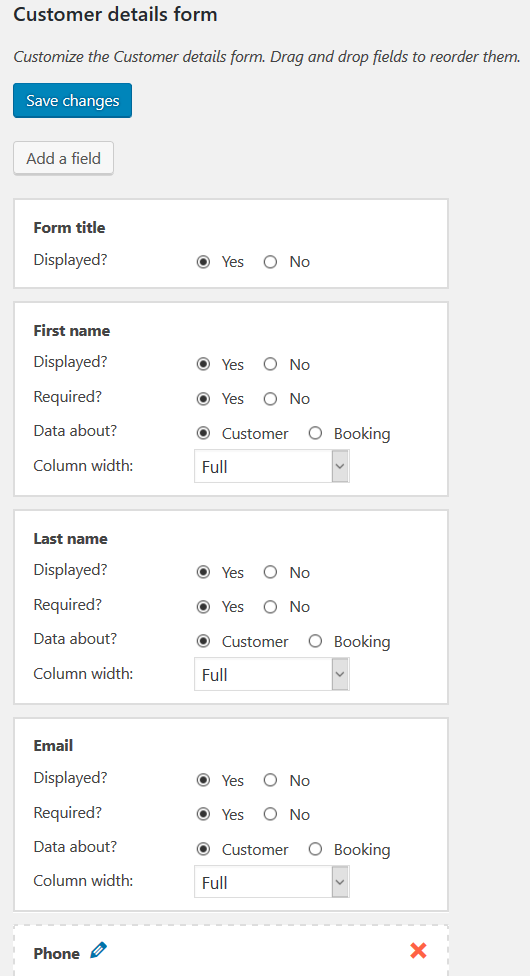Image resolution: width=530 pixels, height=976 pixels.
Task: Delete the Phone field with red X
Action: (x=419, y=950)
